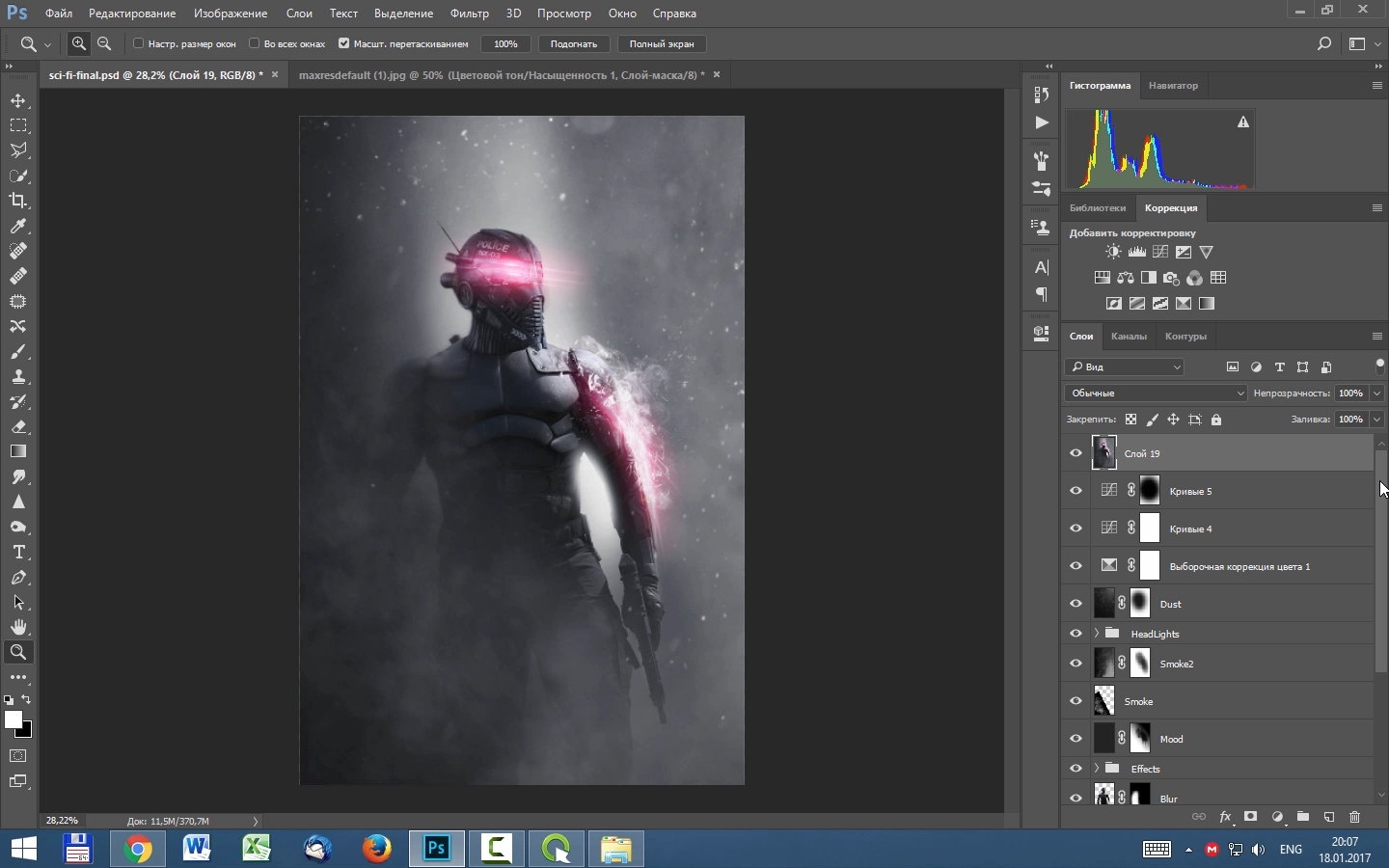Switch to the 'Навигатор' tab
The height and width of the screenshot is (868, 1389).
coord(1174,86)
